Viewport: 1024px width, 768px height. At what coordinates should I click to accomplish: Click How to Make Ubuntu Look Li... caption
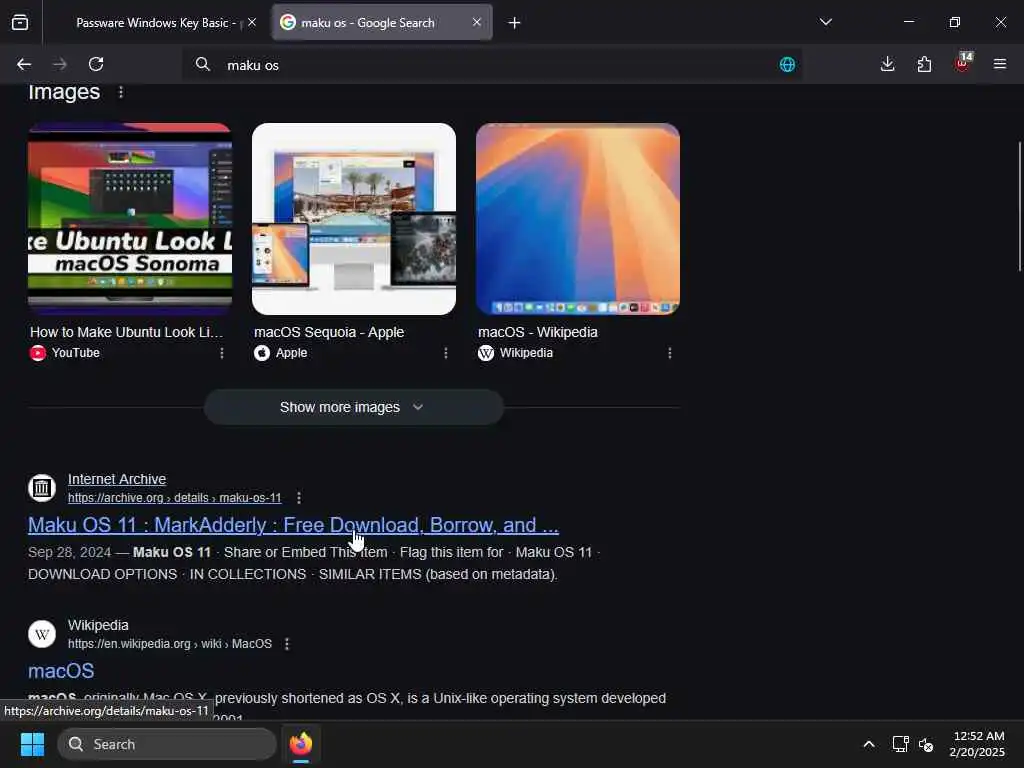(x=127, y=332)
